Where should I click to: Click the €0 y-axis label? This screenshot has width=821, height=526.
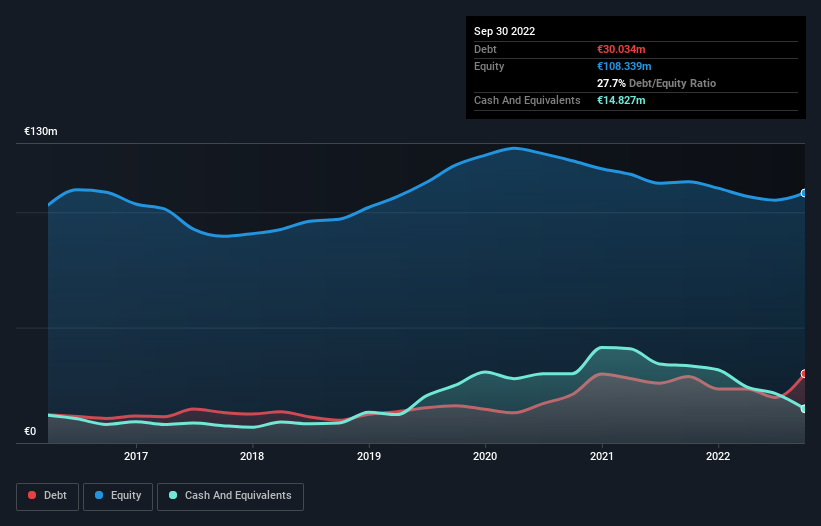click(x=30, y=431)
